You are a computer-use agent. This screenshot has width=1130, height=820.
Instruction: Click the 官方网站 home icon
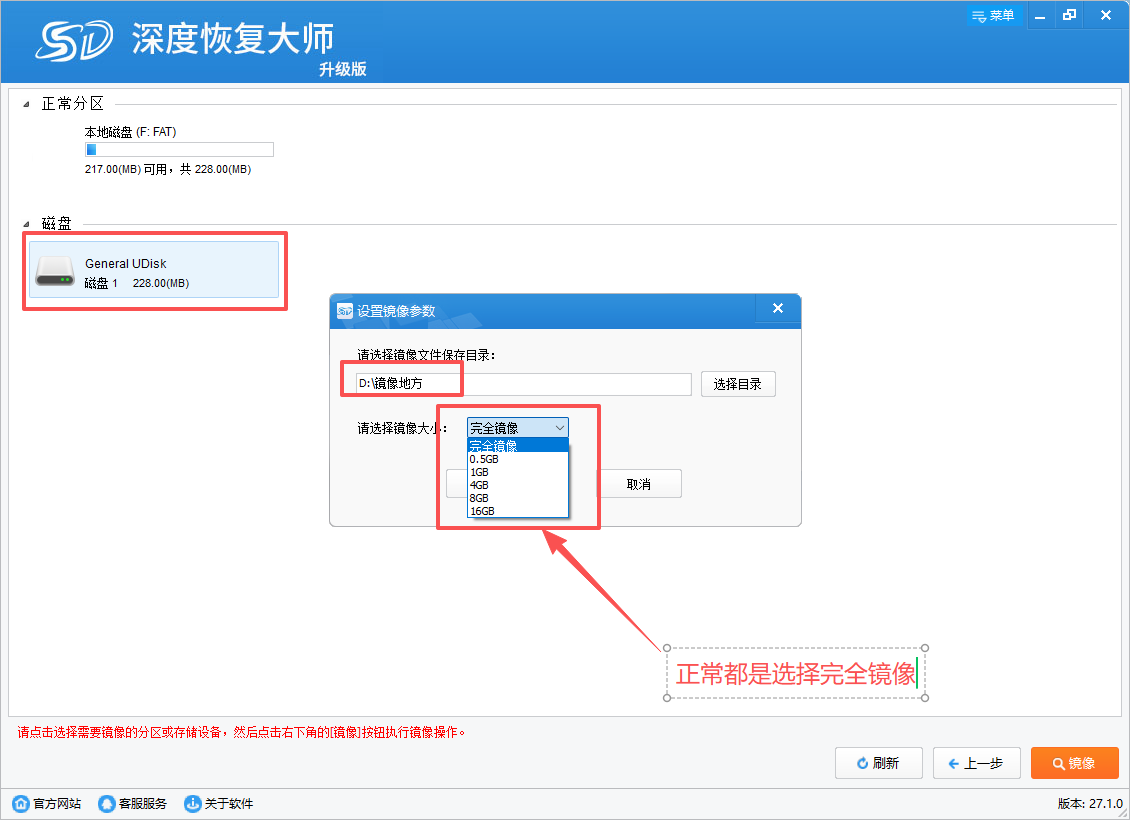pos(20,803)
